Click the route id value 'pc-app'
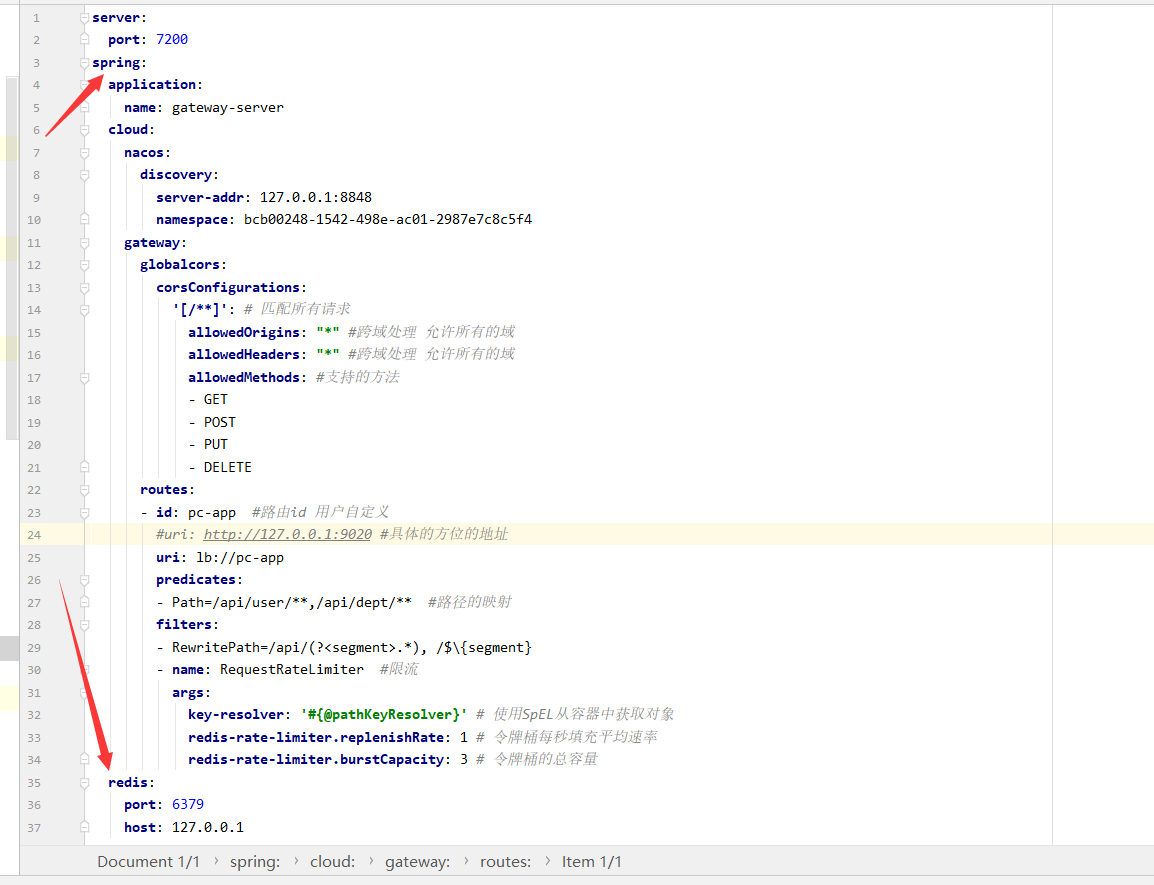This screenshot has width=1154, height=885. click(x=212, y=512)
